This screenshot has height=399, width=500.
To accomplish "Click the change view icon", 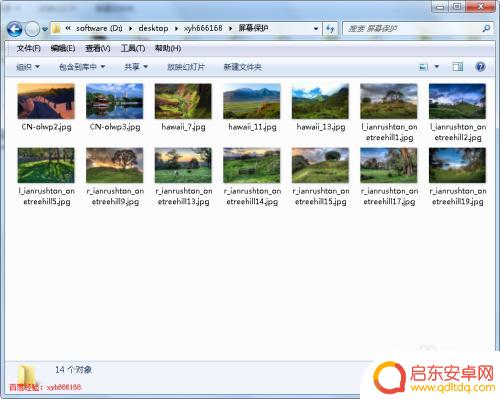I will pyautogui.click(x=423, y=67).
